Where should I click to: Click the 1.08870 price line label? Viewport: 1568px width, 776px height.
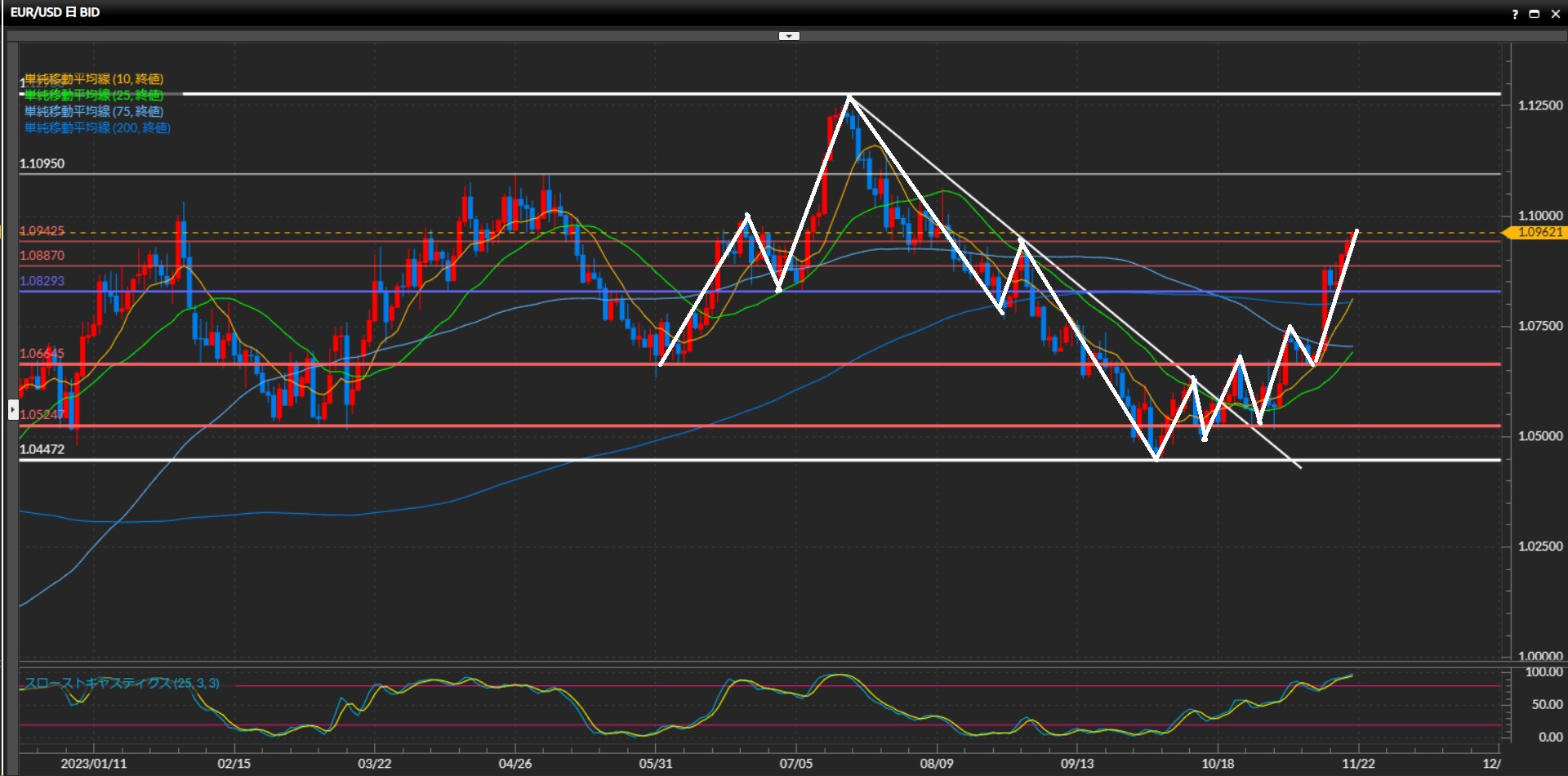42,256
